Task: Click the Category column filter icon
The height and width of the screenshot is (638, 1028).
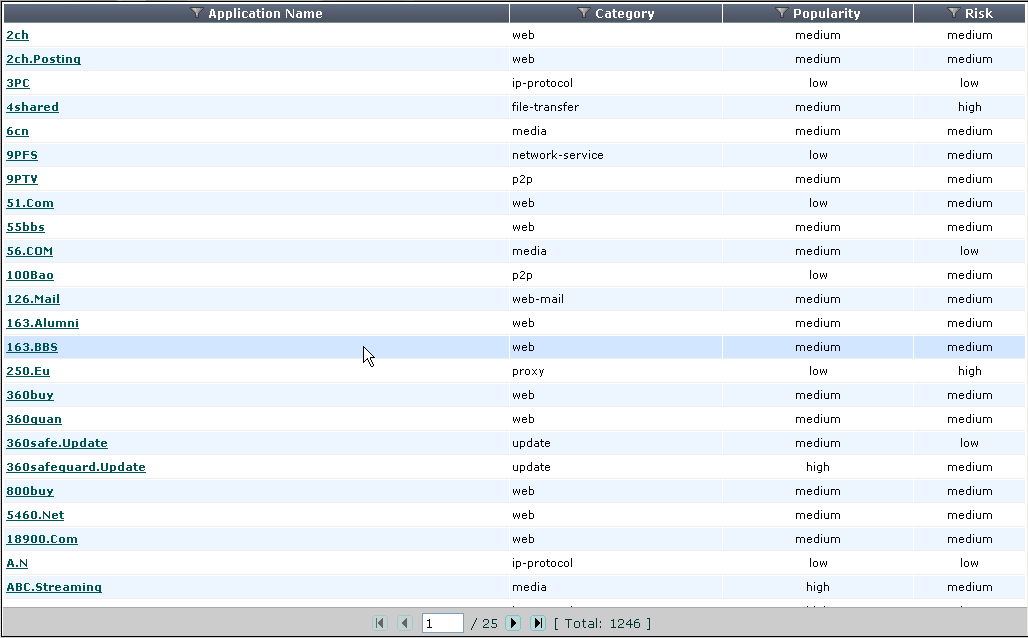Action: (x=583, y=12)
